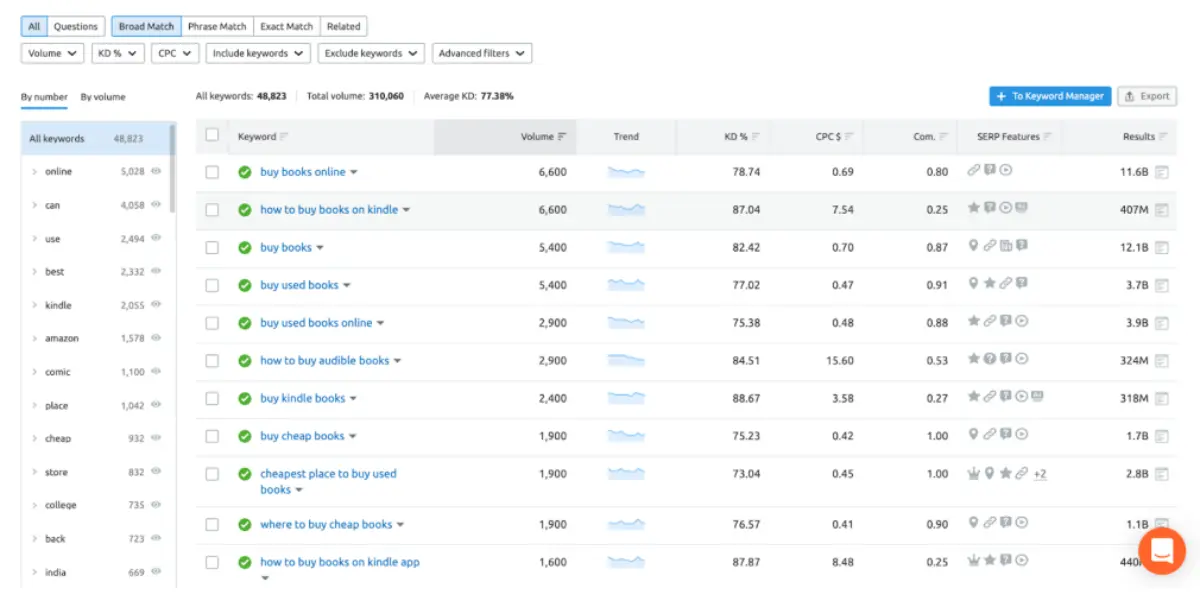Screen dimensions: 1200x600
Task: Open the buy books keyword link
Action: click(286, 247)
